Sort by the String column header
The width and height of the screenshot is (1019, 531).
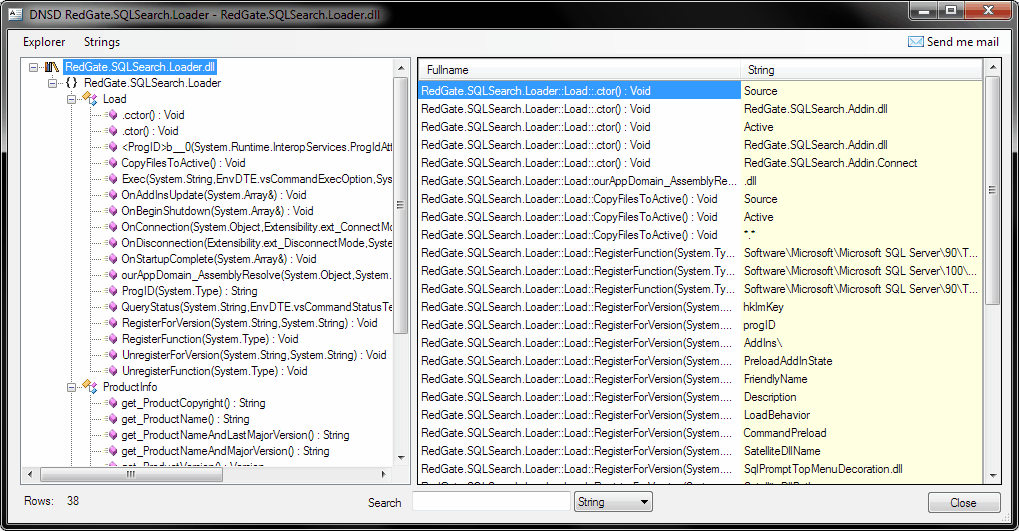tap(861, 70)
